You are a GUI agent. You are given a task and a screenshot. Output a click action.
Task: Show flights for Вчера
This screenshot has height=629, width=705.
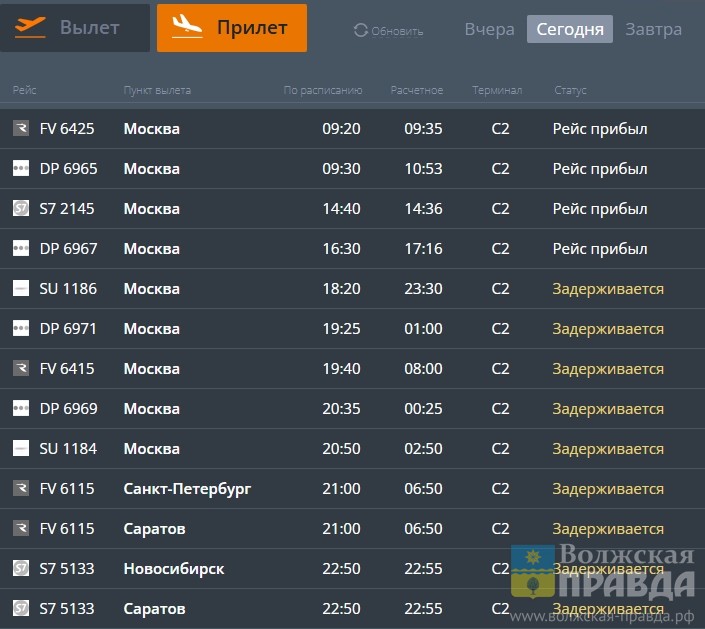click(x=489, y=29)
